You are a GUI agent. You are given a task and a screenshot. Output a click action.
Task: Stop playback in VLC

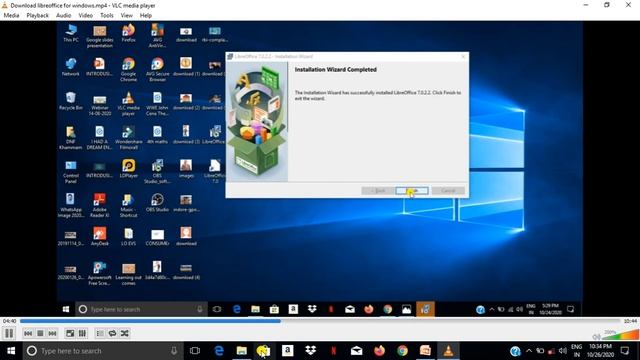coord(40,333)
